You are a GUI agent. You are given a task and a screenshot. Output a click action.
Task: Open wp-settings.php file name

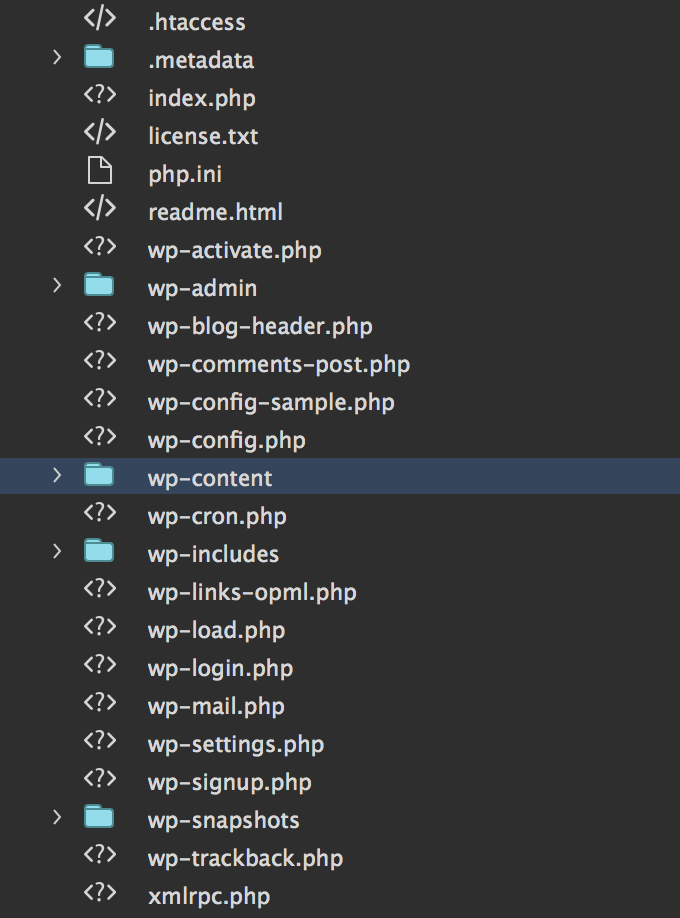[x=235, y=745]
